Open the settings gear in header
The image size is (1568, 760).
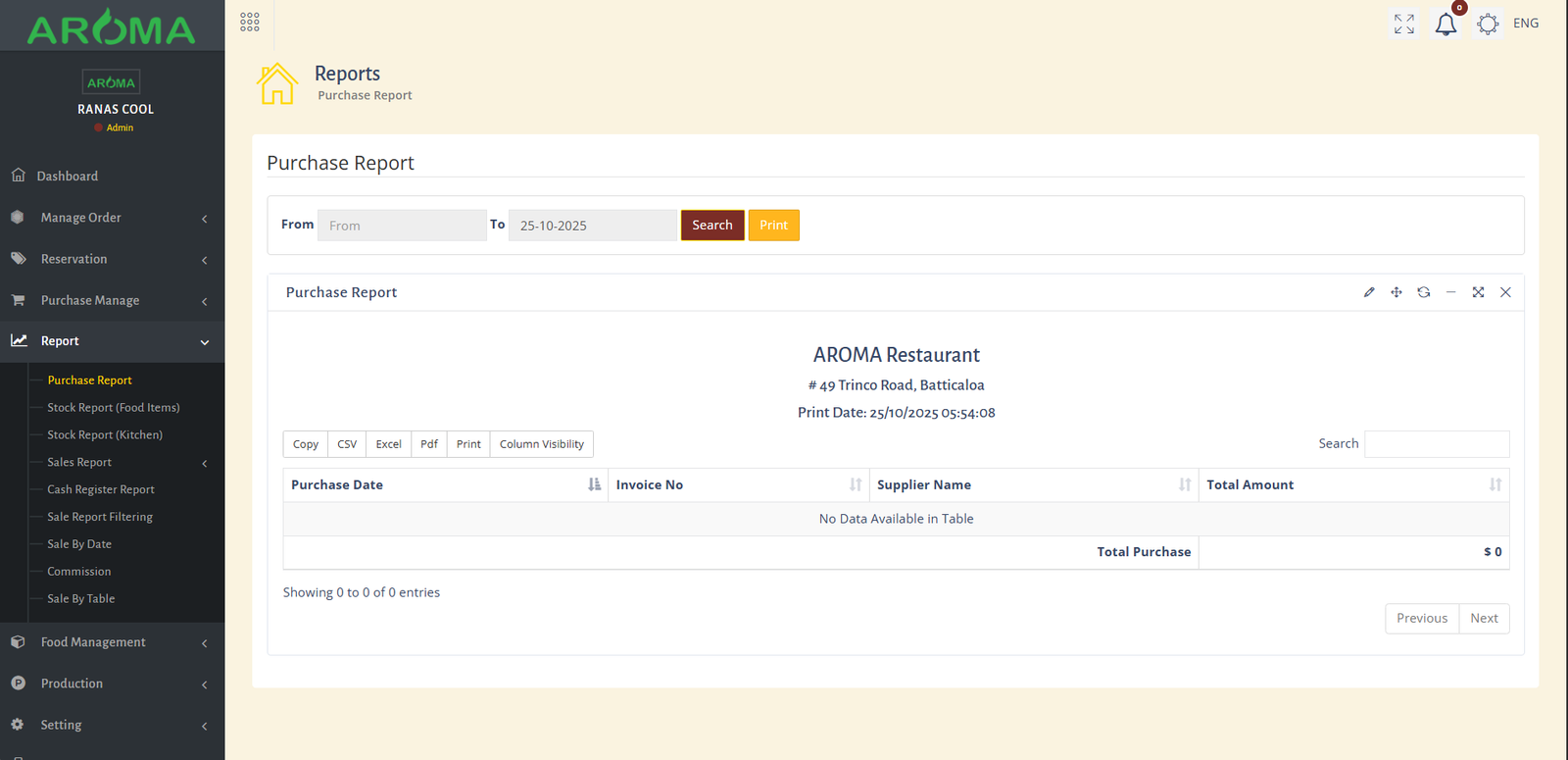(x=1488, y=25)
